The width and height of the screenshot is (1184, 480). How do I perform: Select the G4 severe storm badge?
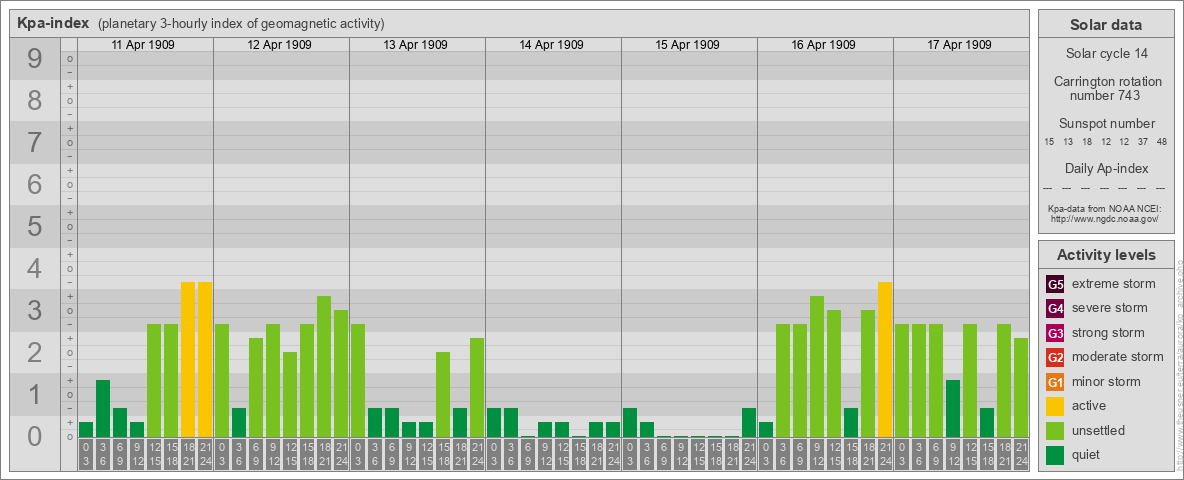[x=1055, y=308]
